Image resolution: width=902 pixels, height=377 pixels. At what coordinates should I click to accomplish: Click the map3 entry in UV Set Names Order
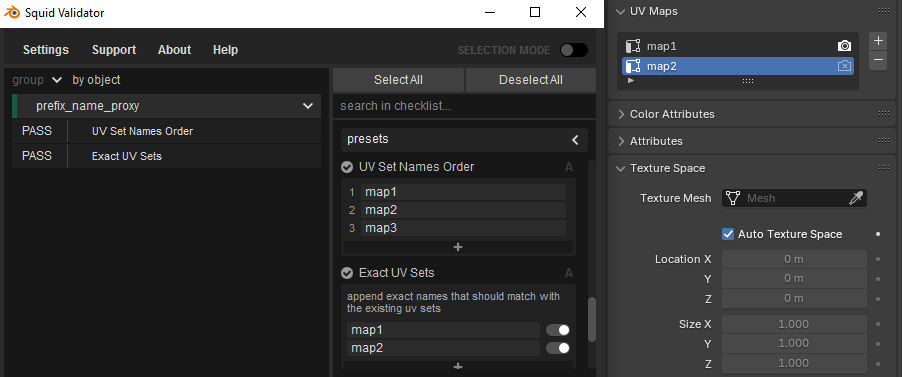pos(463,228)
